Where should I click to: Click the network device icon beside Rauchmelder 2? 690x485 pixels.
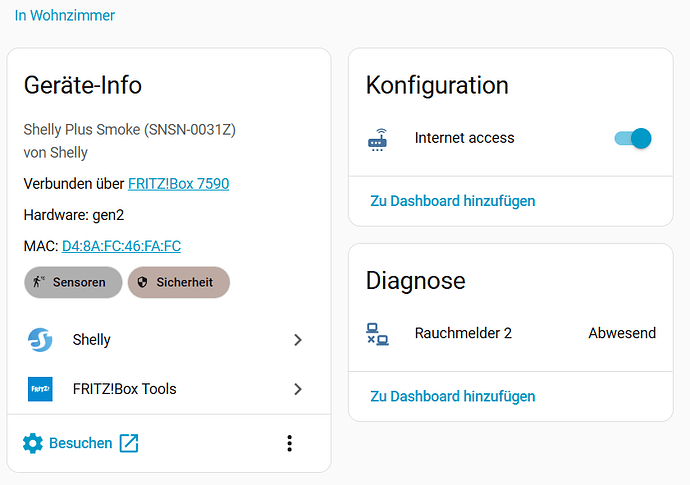click(x=378, y=334)
